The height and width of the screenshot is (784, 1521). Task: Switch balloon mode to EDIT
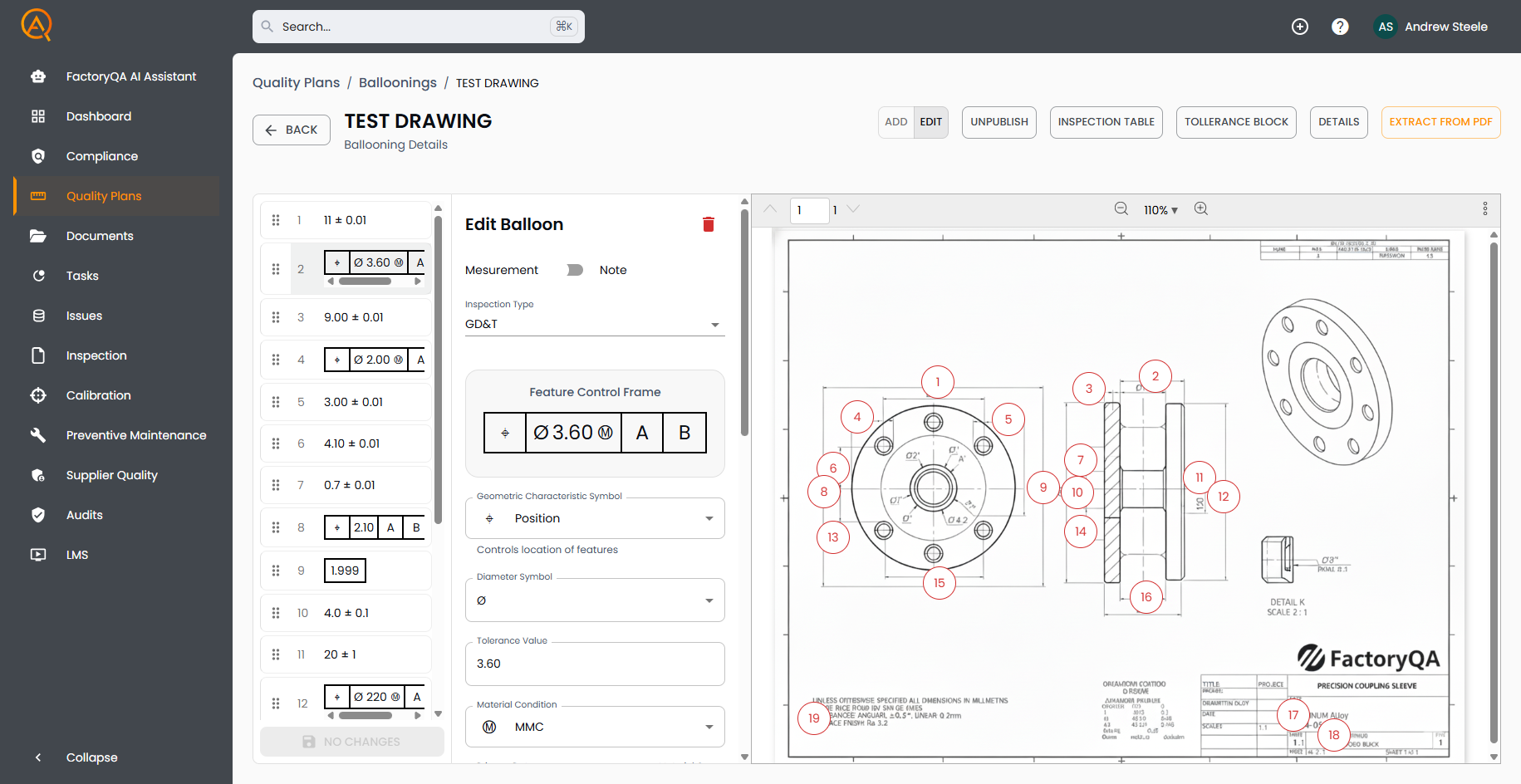point(930,122)
